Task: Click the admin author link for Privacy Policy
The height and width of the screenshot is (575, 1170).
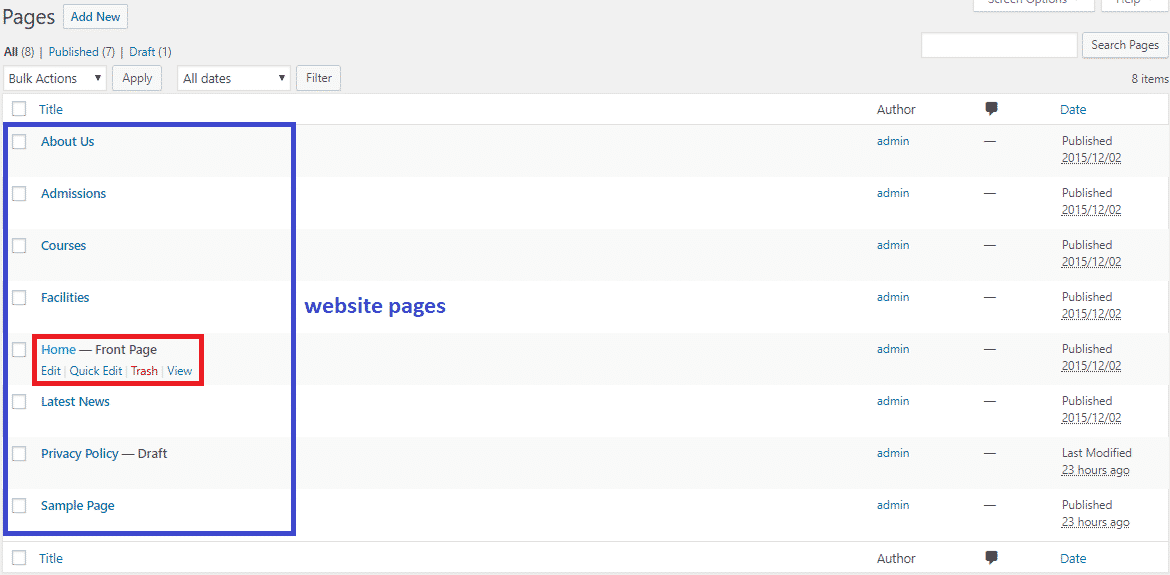Action: coord(893,452)
